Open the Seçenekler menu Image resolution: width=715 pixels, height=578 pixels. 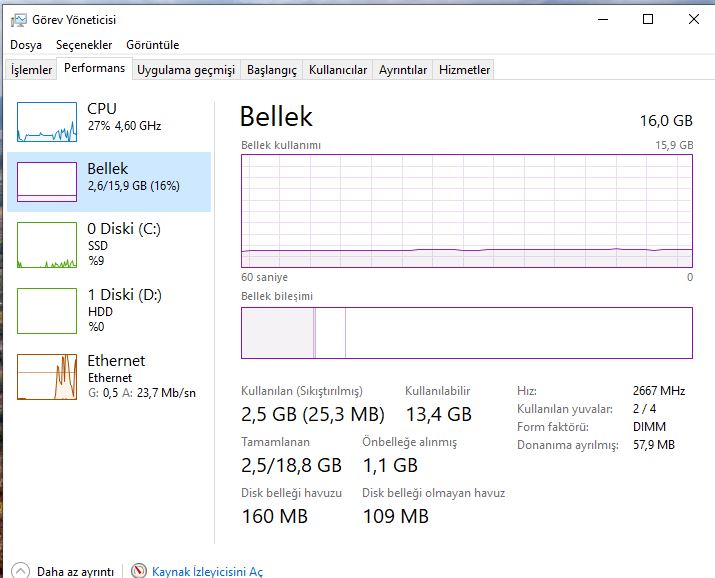[84, 45]
